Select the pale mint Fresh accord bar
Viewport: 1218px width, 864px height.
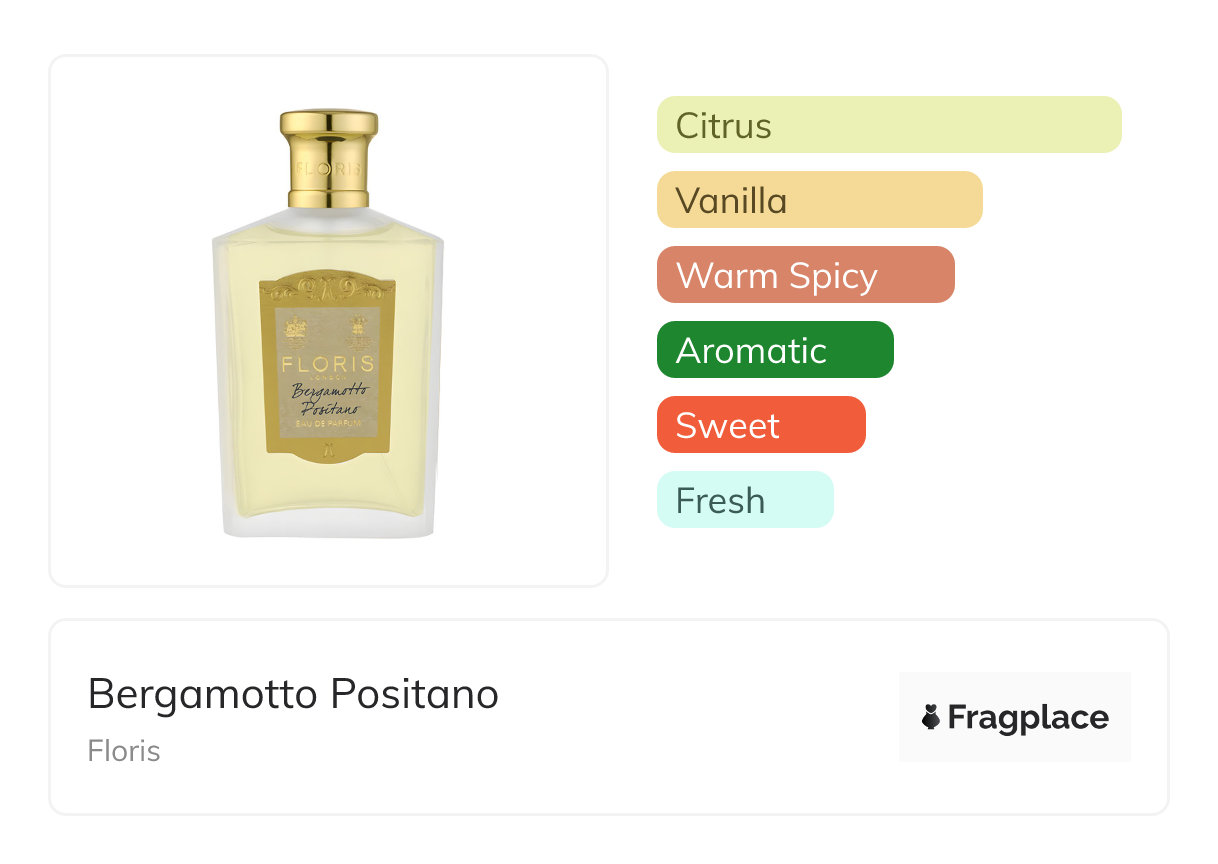pos(744,500)
